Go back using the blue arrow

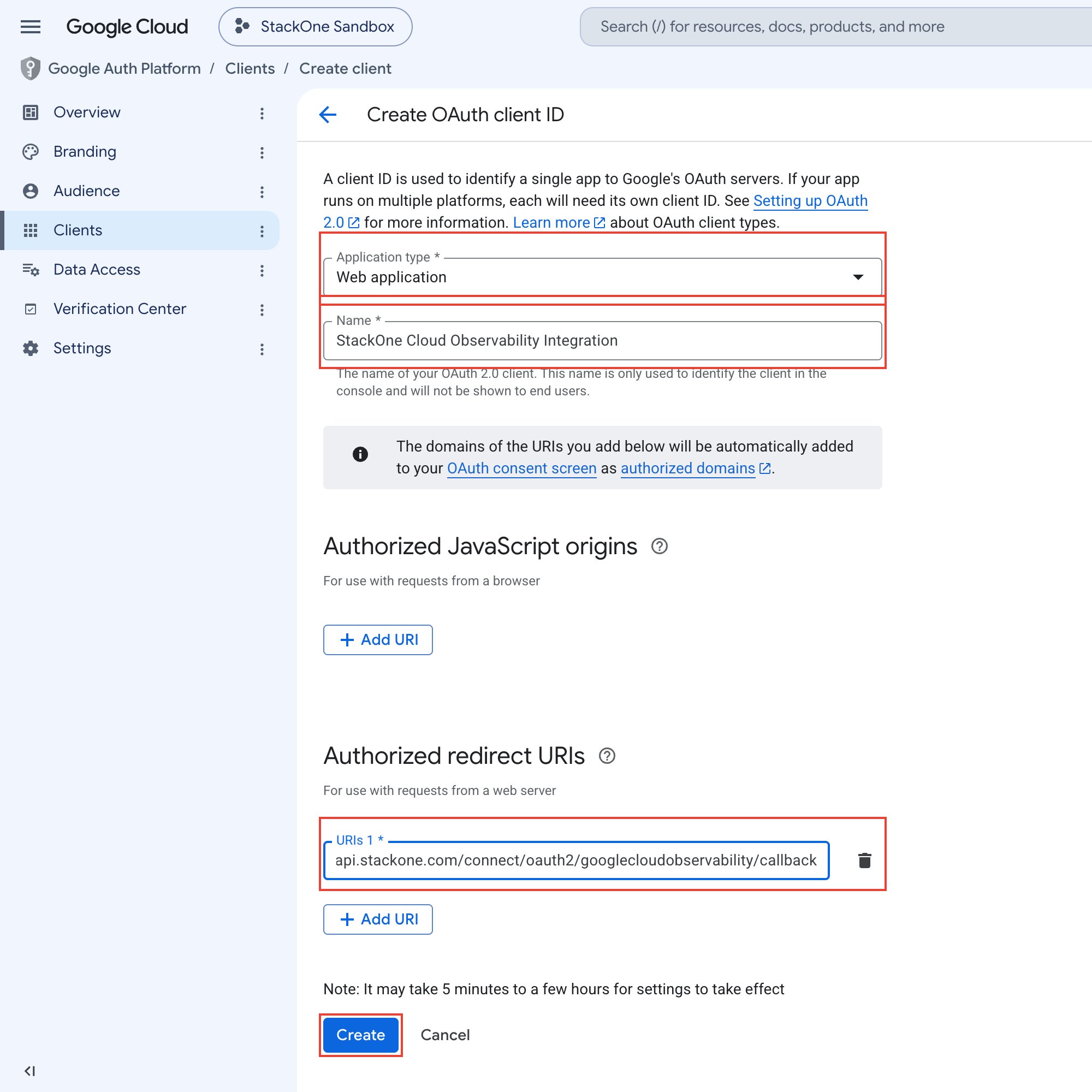[328, 115]
